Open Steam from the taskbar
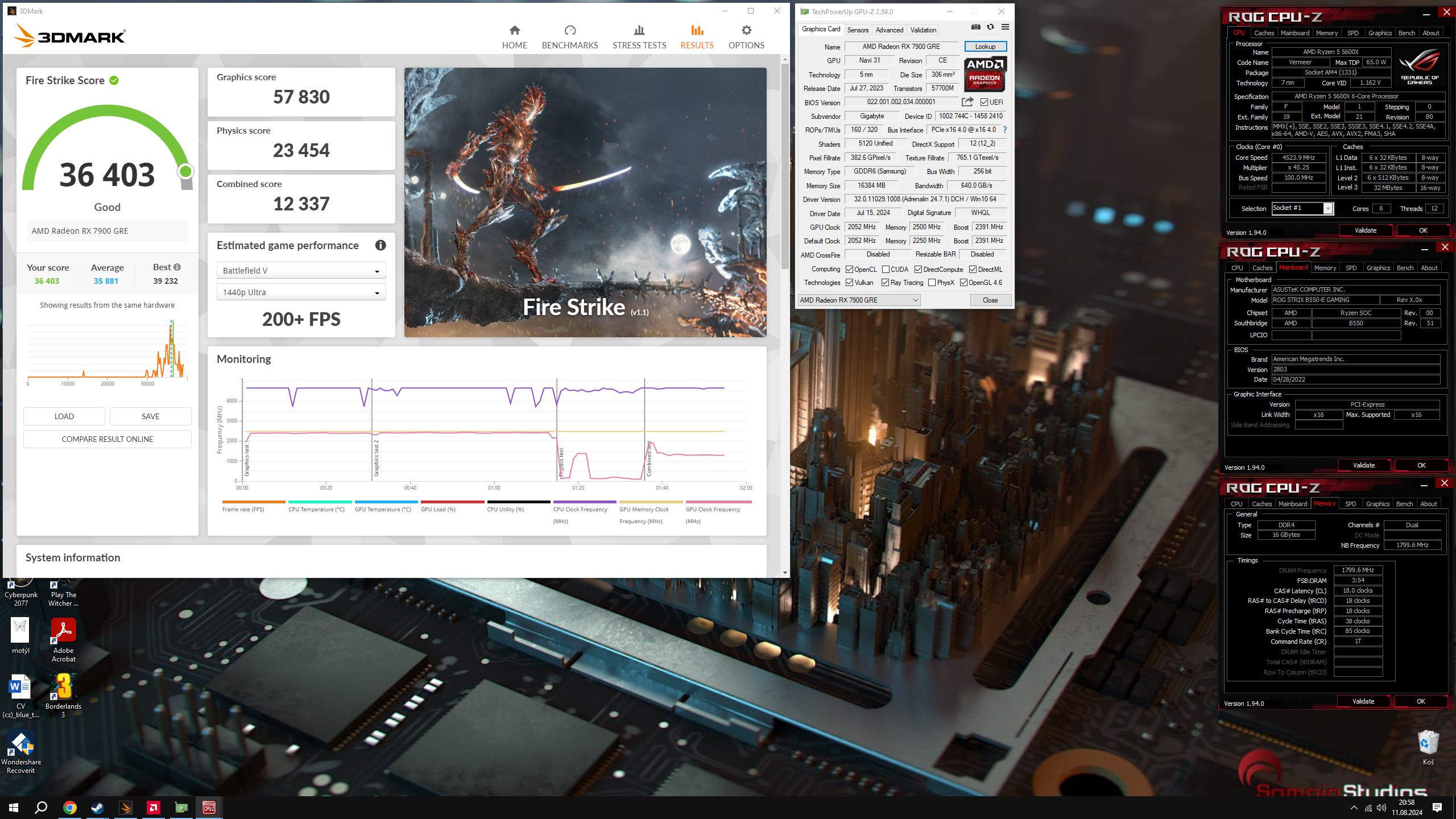The image size is (1456, 819). (97, 808)
